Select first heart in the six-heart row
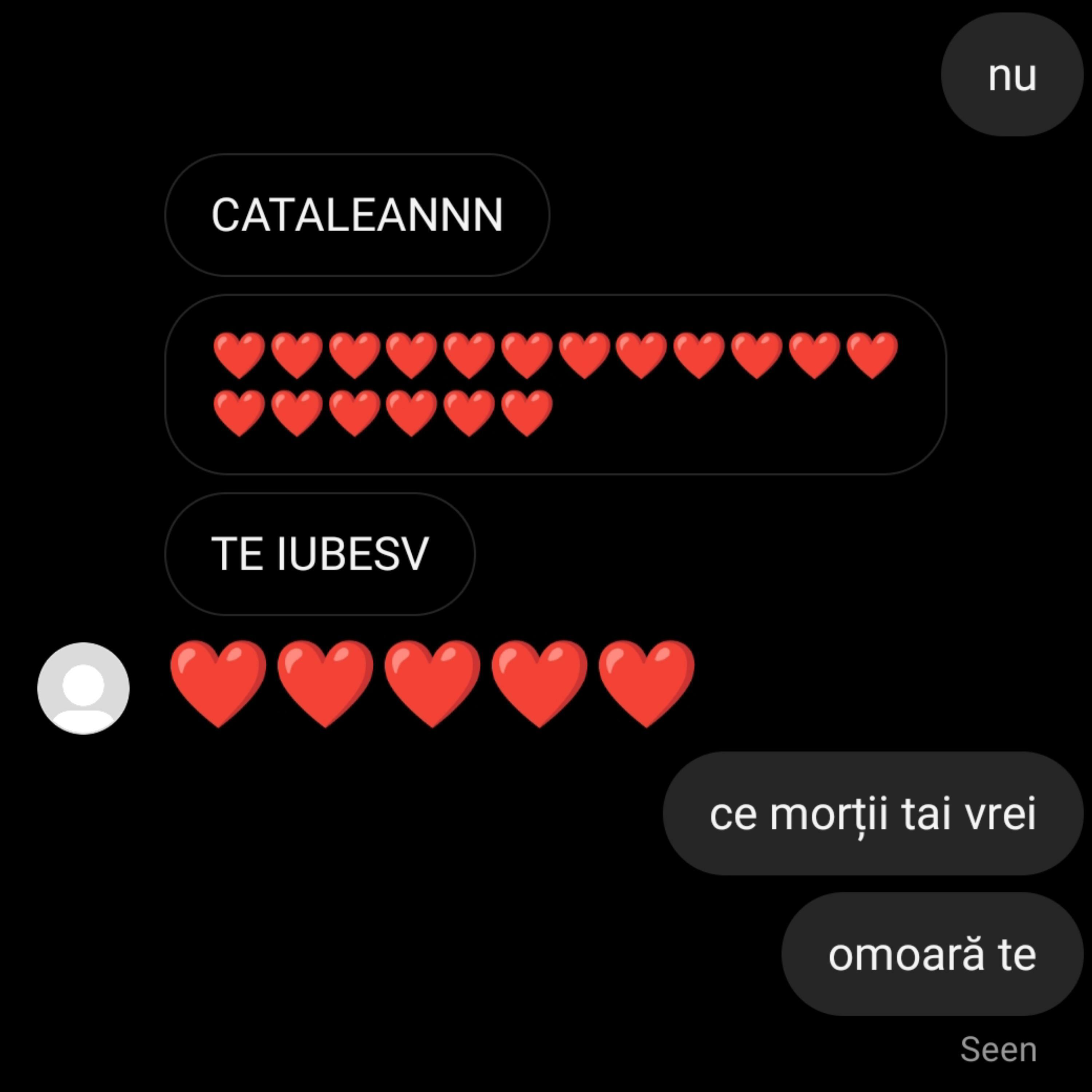 click(x=239, y=413)
